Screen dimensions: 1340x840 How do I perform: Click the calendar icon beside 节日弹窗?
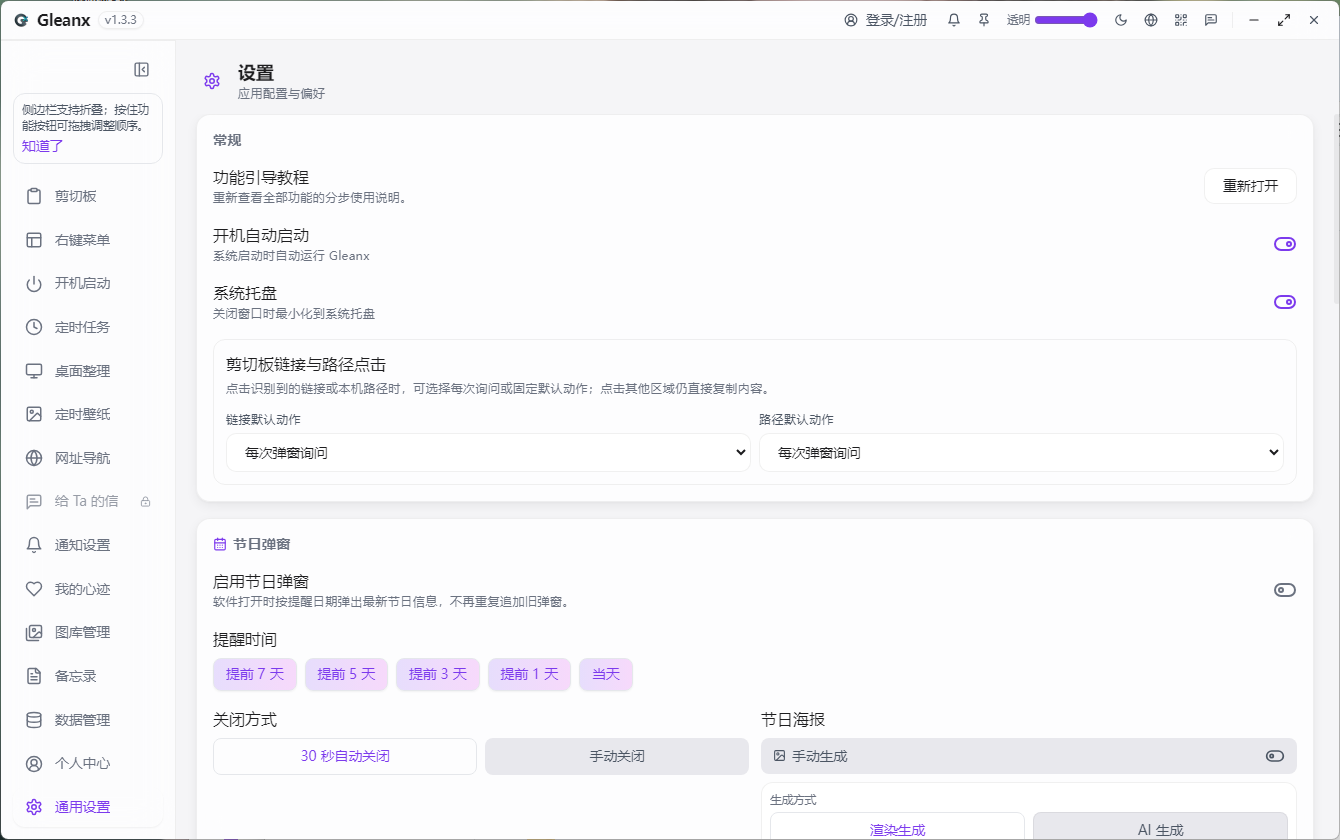(220, 544)
